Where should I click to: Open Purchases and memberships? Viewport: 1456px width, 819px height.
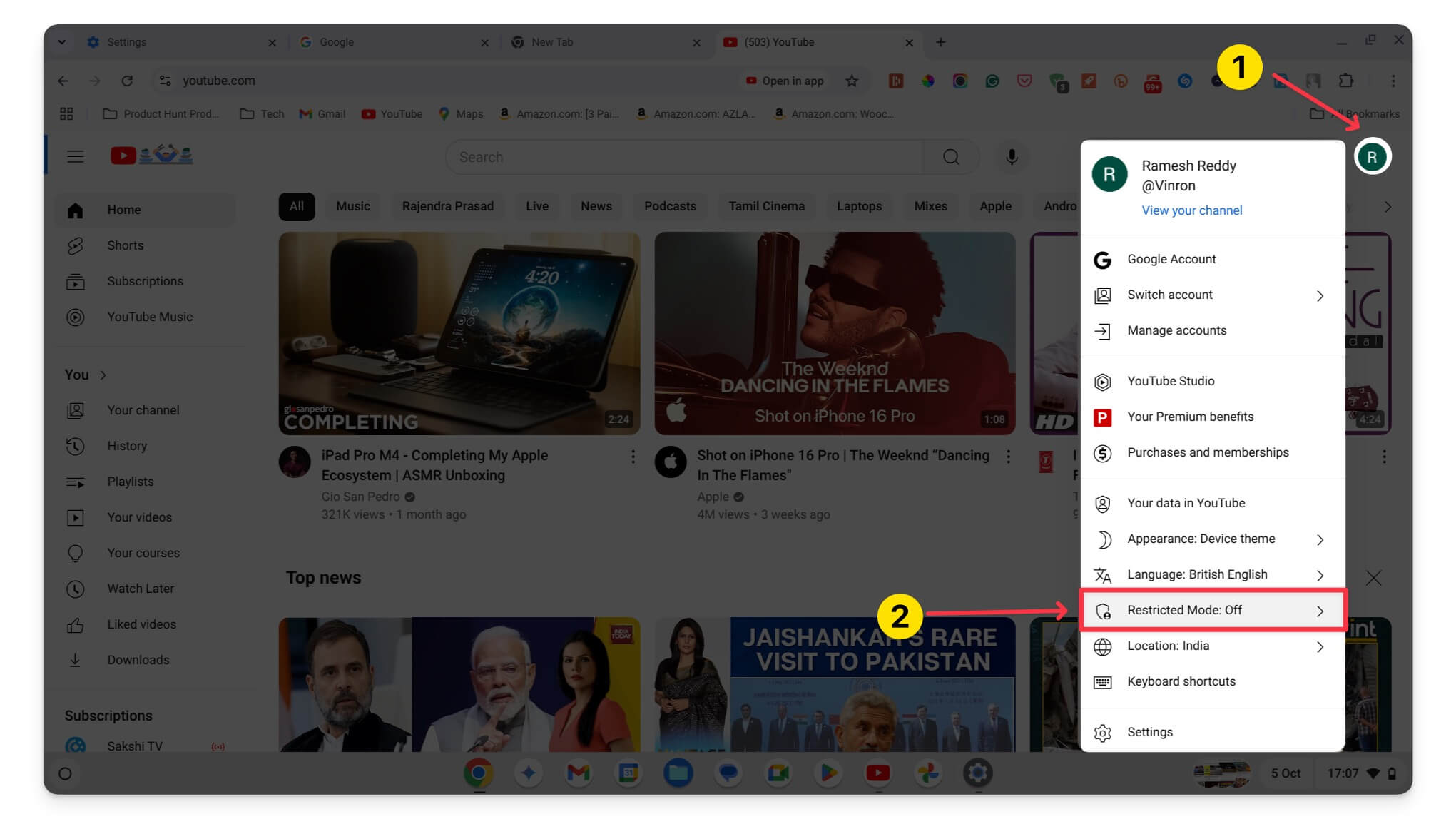pos(1212,453)
